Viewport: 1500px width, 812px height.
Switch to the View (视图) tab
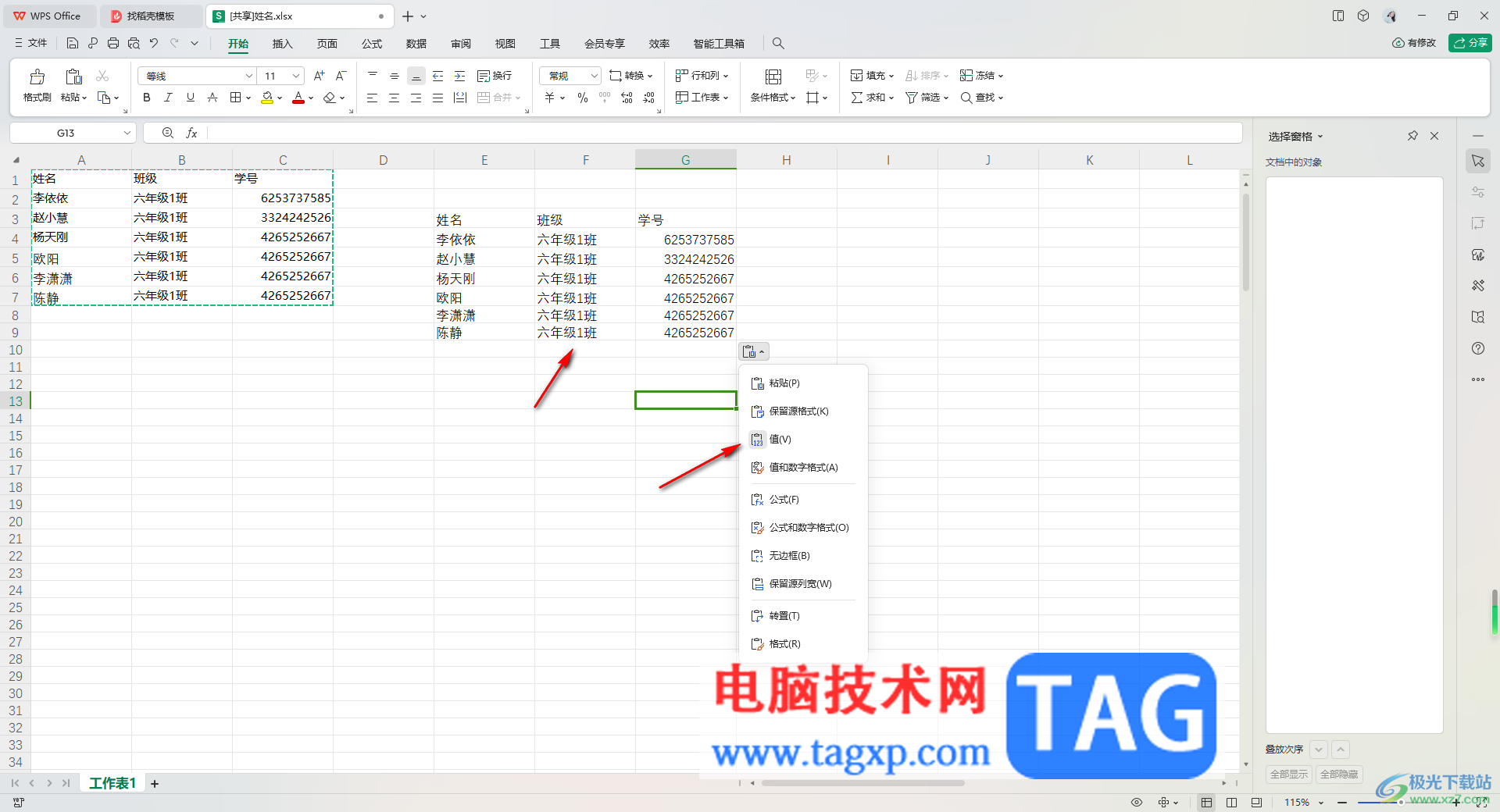(505, 44)
